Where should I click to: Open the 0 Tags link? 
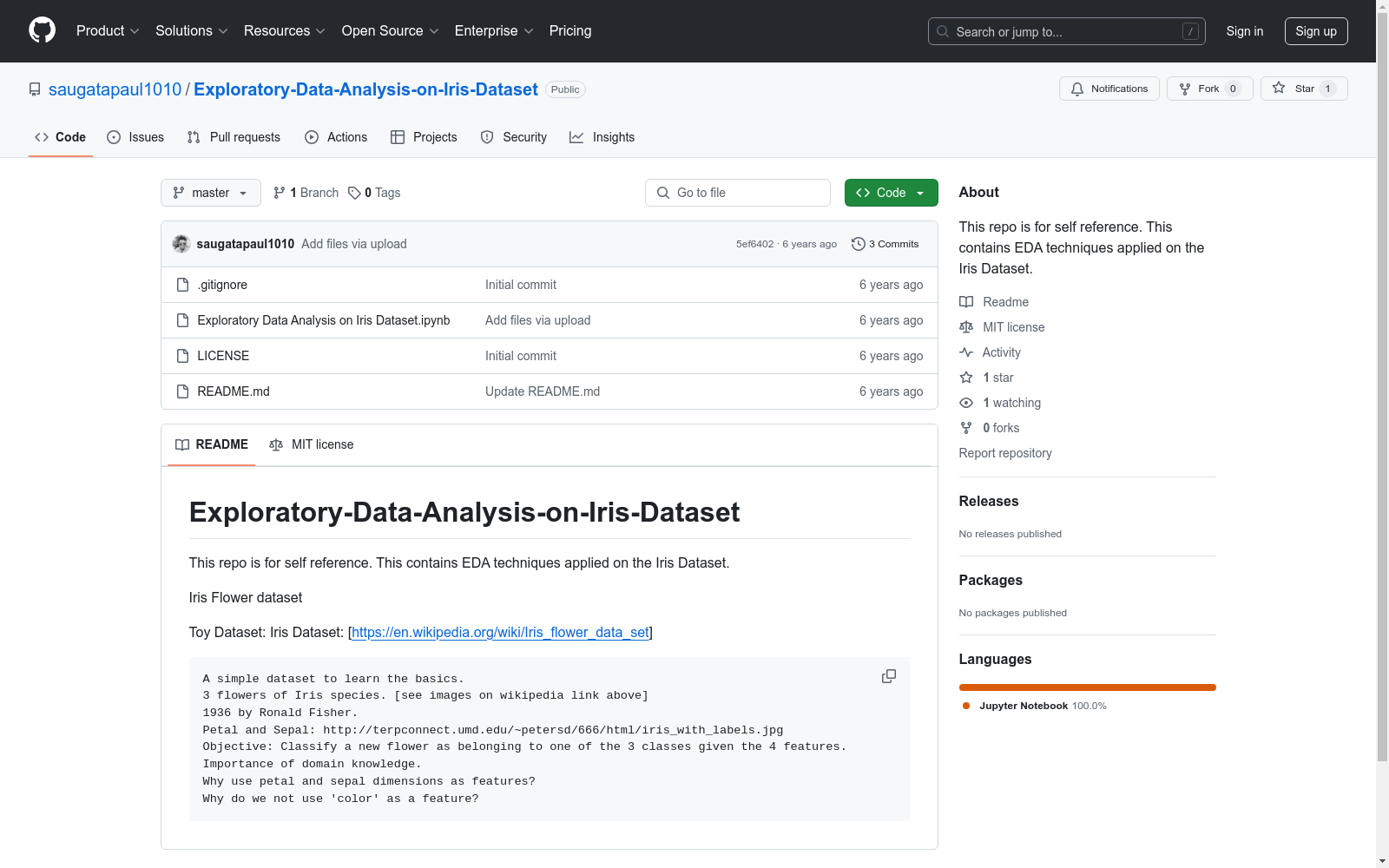click(x=374, y=193)
